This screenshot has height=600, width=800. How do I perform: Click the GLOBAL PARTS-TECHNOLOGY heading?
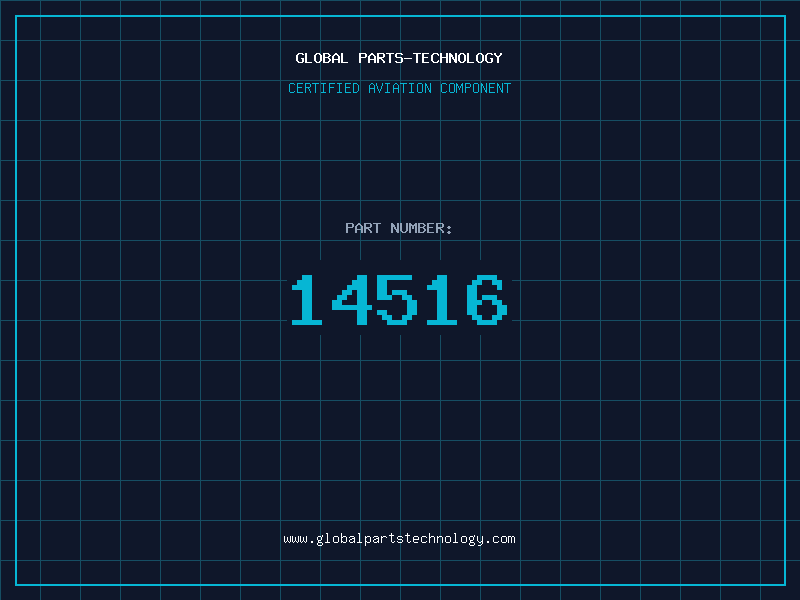point(399,58)
